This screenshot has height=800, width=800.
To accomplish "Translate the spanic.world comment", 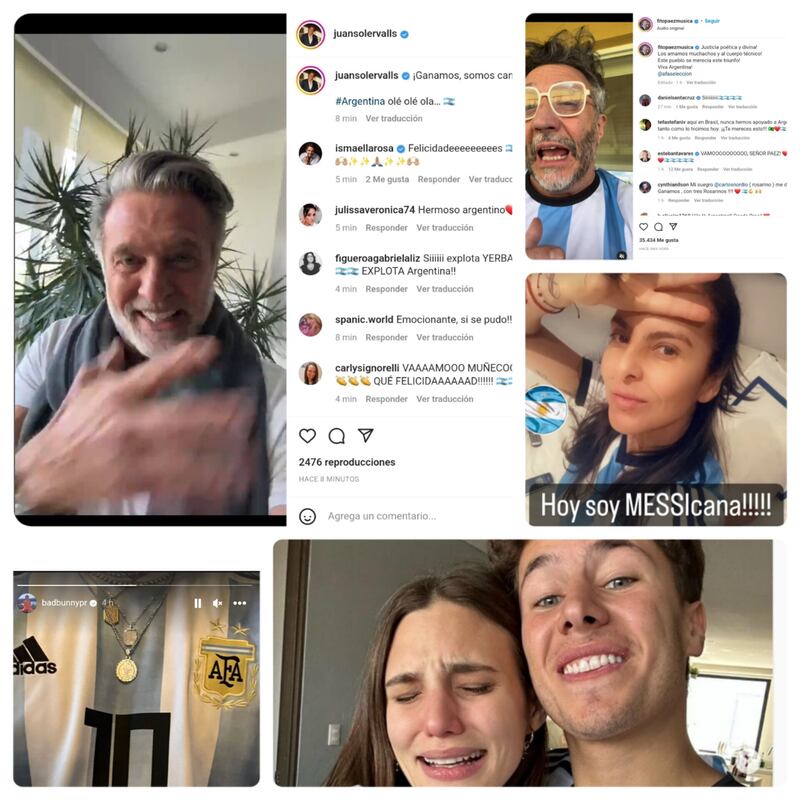I will click(x=444, y=337).
